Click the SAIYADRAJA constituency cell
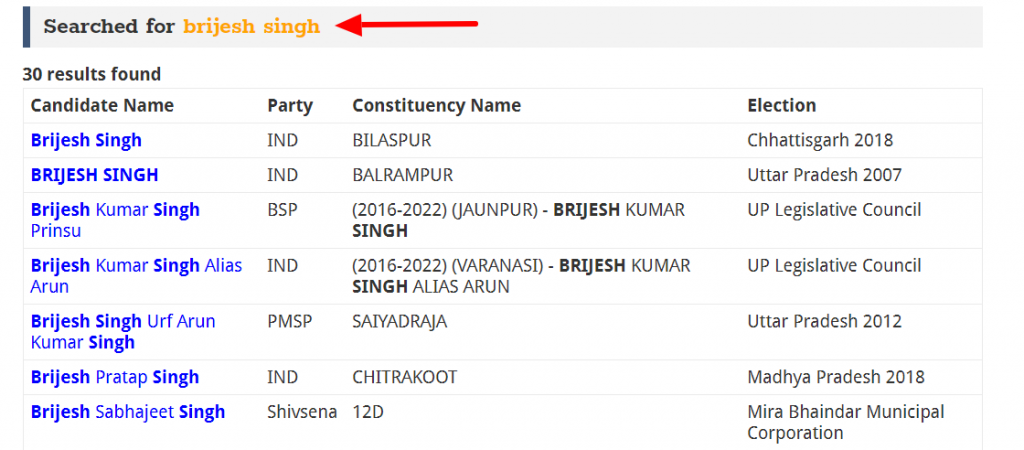Screen dimensions: 1024x450 coord(400,321)
